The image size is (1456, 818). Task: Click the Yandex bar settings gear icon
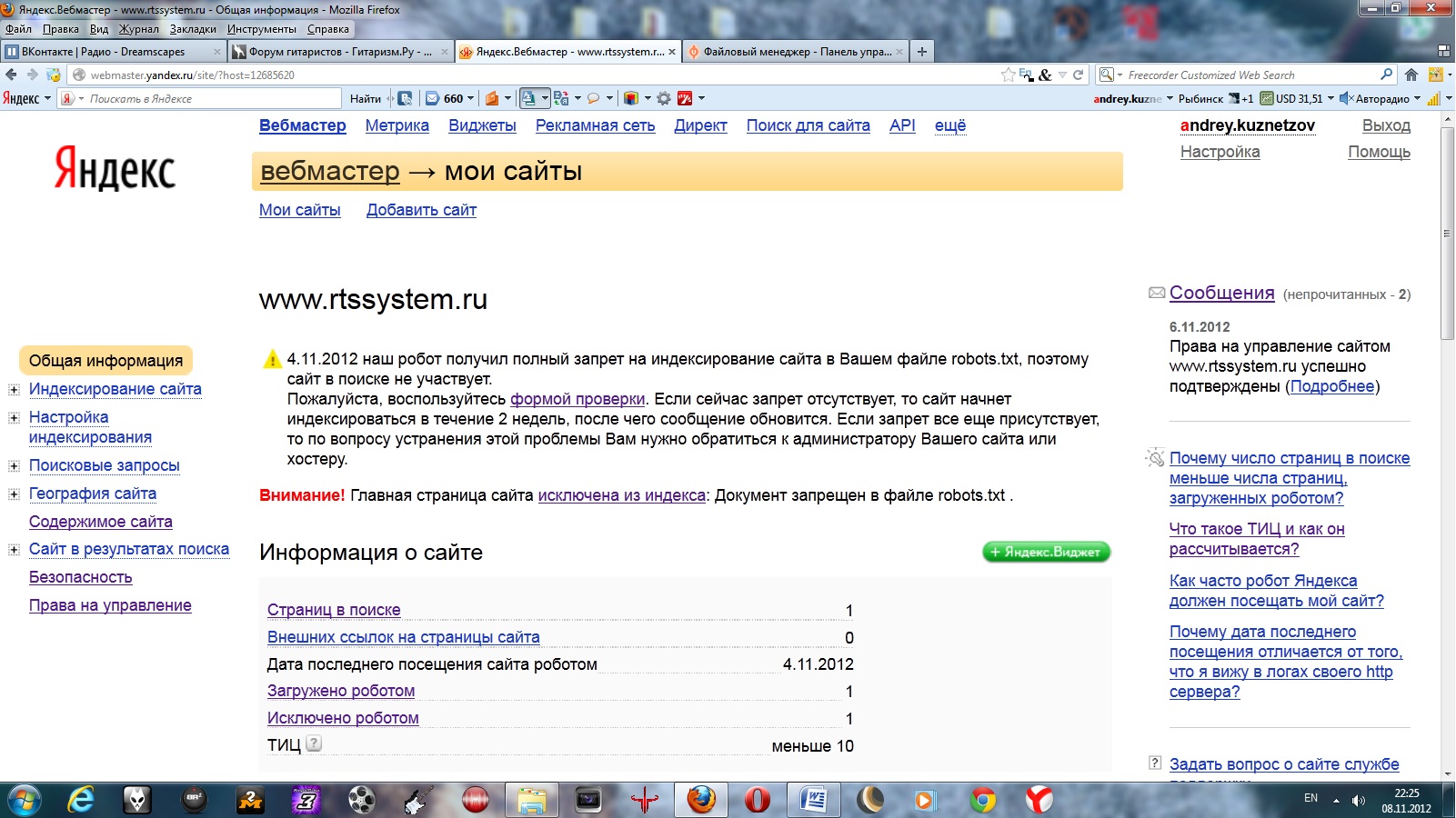tap(664, 98)
